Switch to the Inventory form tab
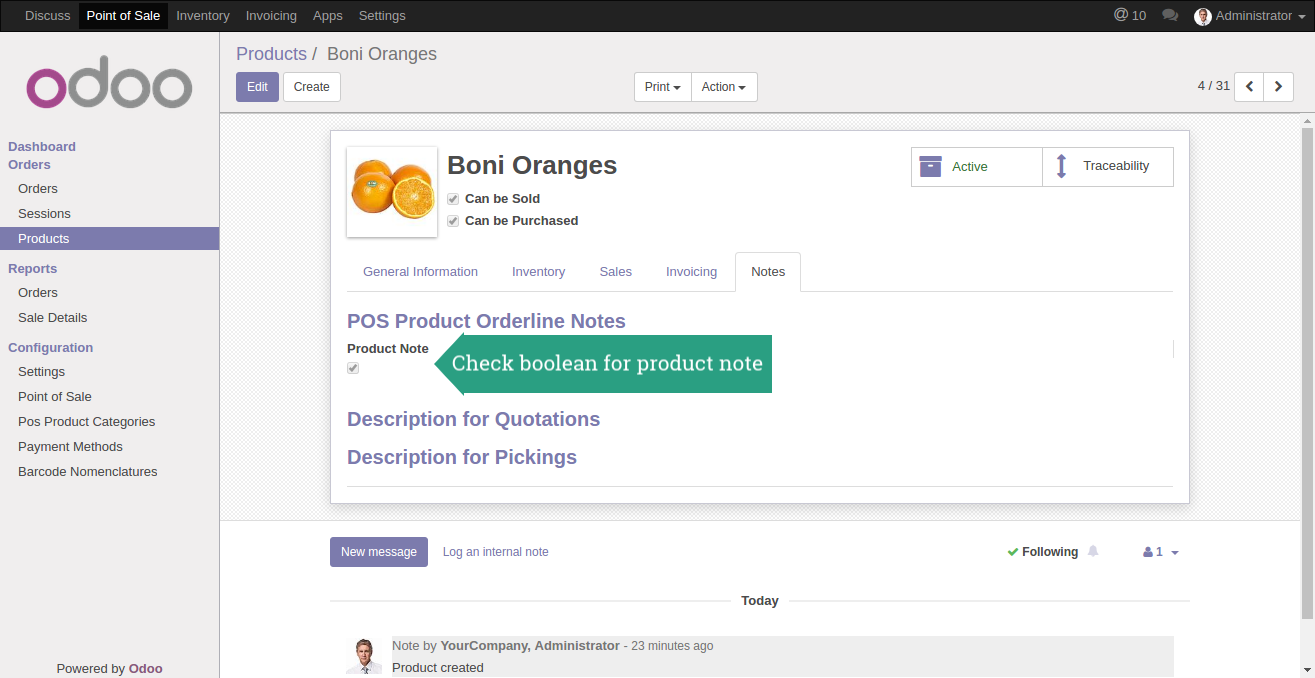The width and height of the screenshot is (1315, 678). (x=538, y=272)
